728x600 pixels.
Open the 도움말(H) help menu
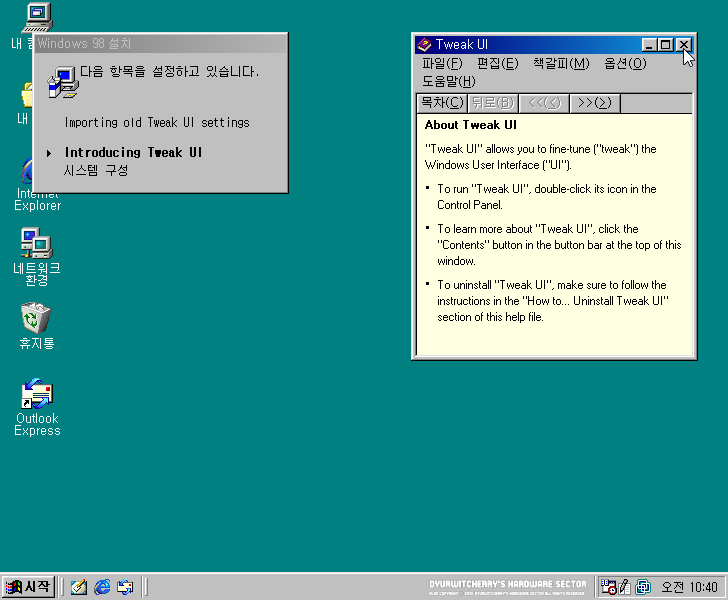449,82
